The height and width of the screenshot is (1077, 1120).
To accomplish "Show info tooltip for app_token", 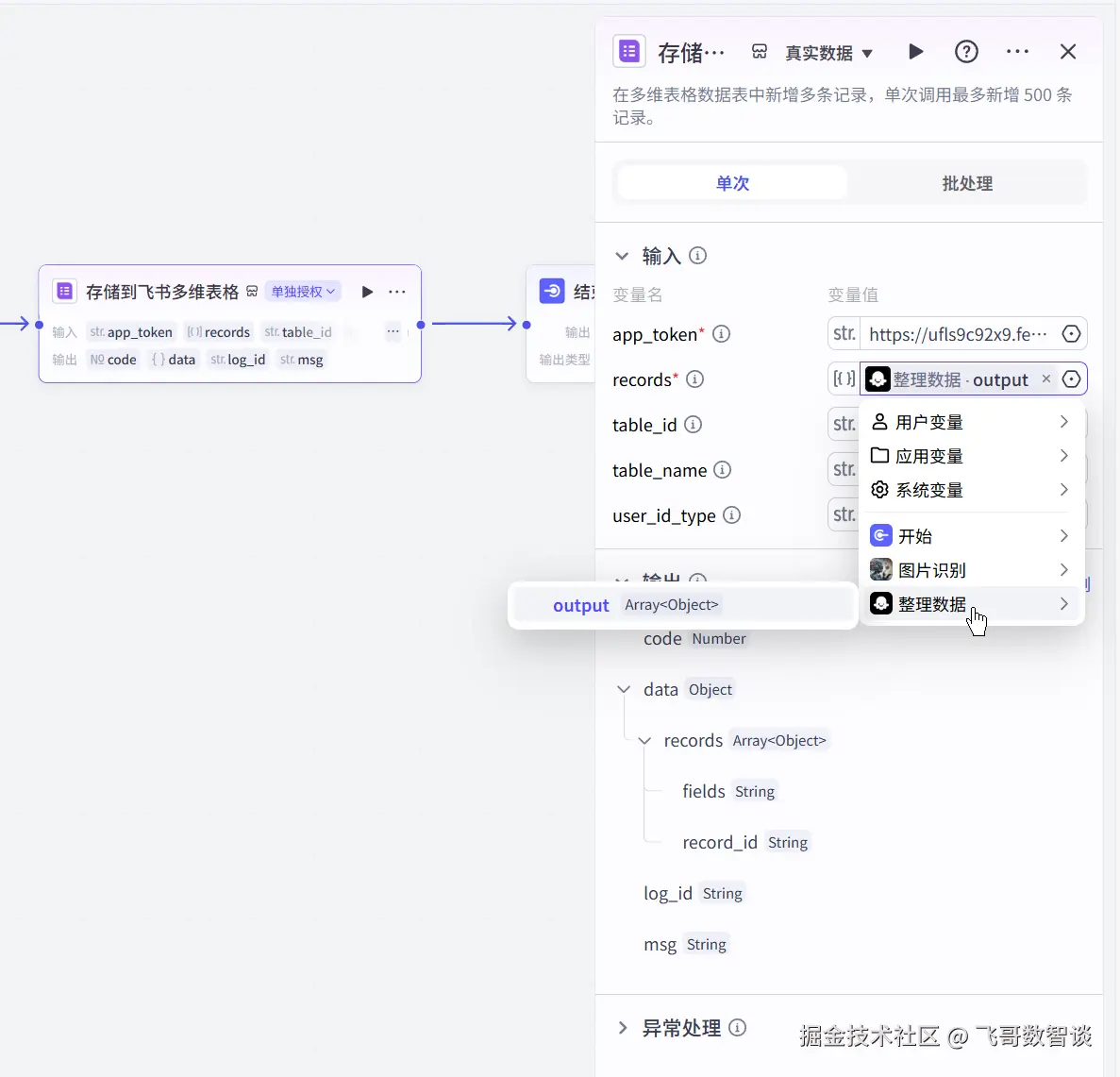I will pos(722,334).
